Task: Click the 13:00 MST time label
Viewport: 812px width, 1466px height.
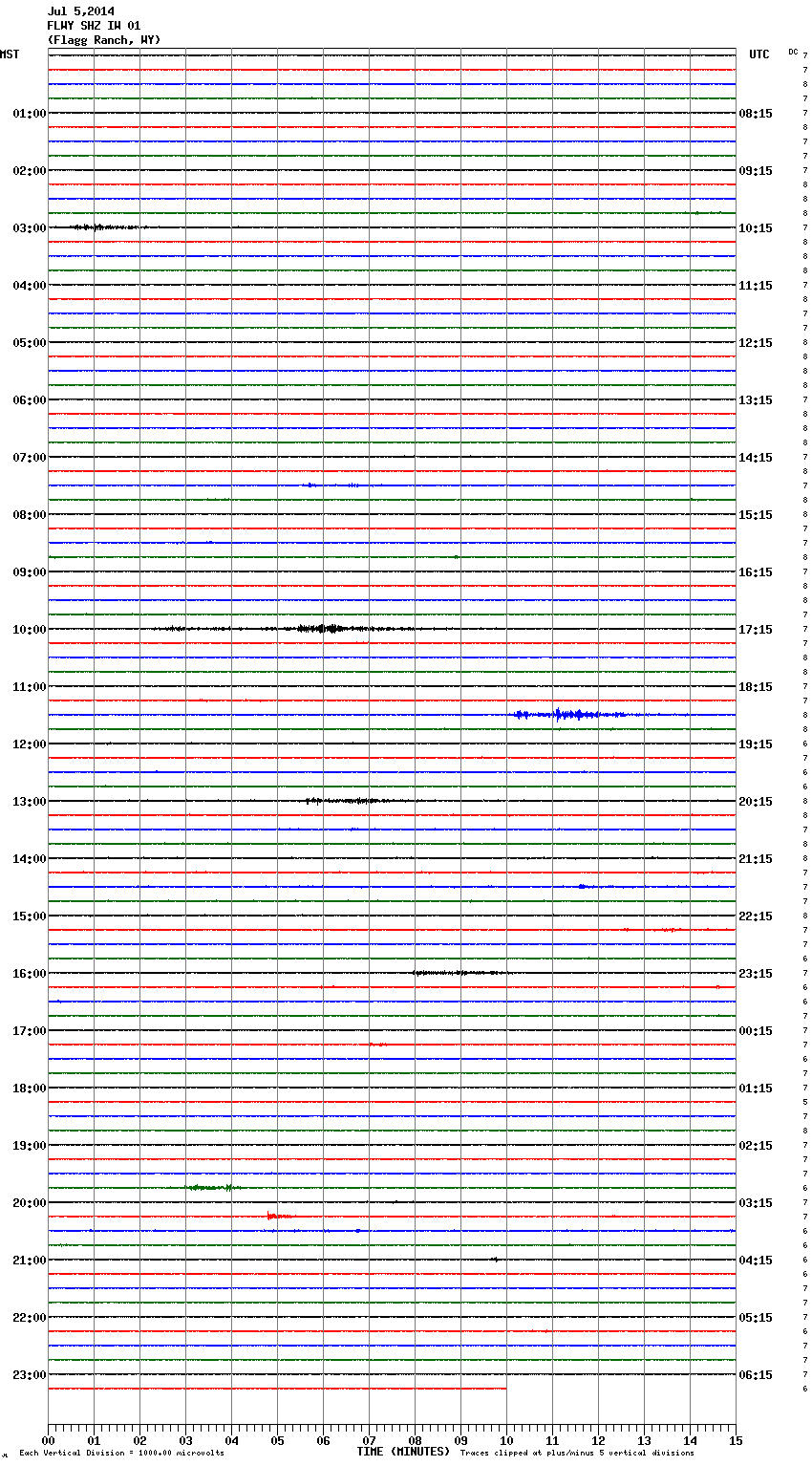Action: [x=29, y=802]
